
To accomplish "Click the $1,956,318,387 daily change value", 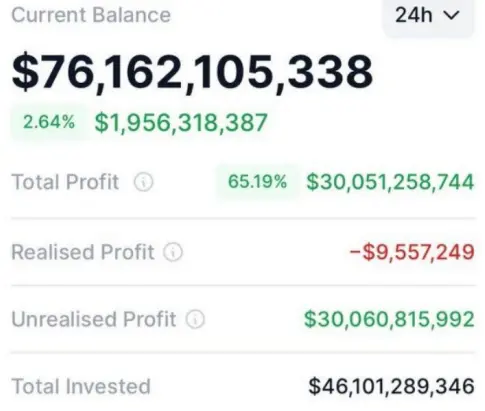I will click(181, 123).
